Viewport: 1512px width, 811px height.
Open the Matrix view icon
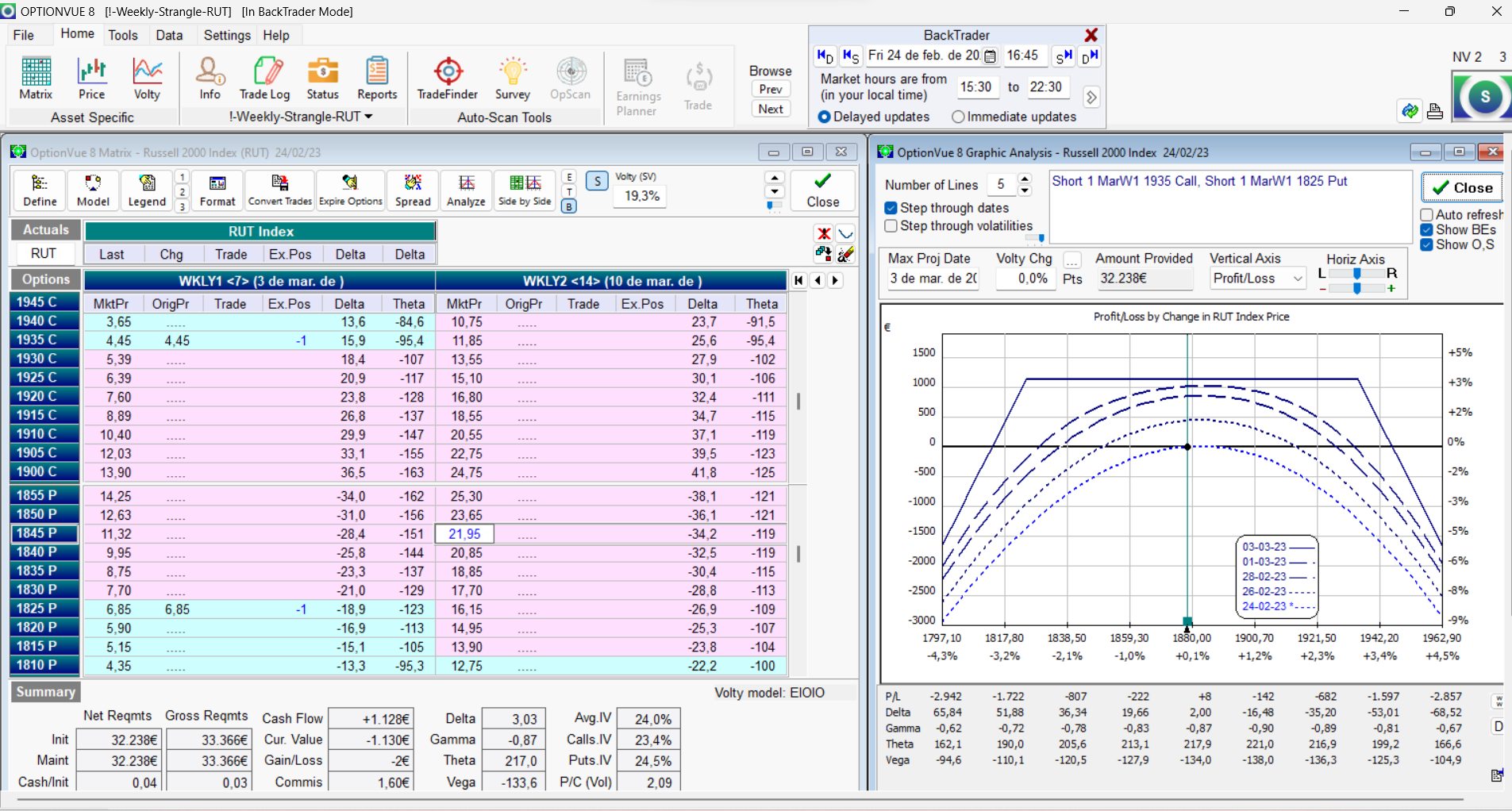tap(36, 79)
